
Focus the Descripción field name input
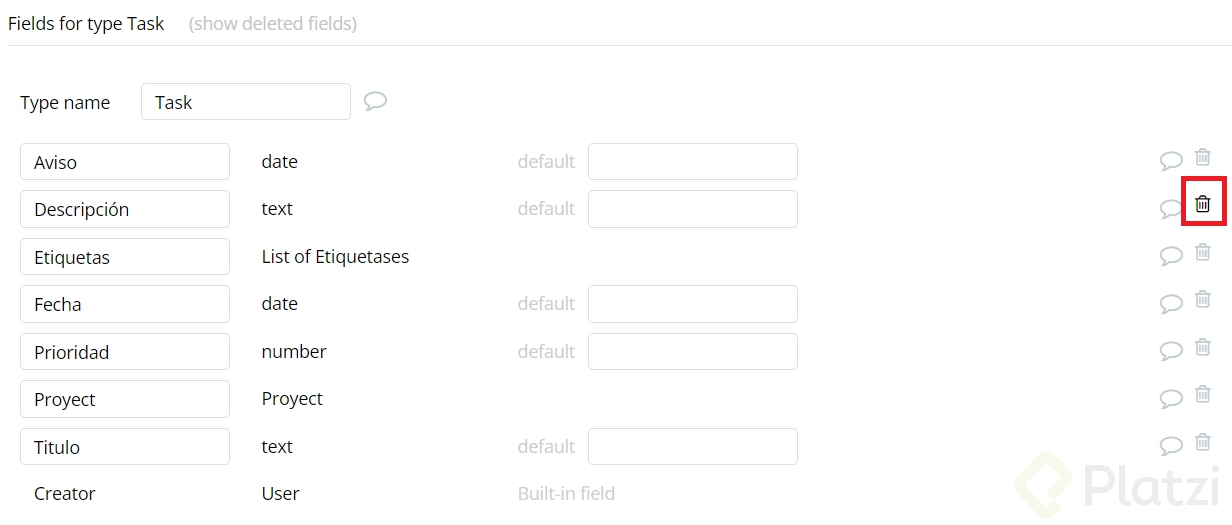[x=125, y=209]
